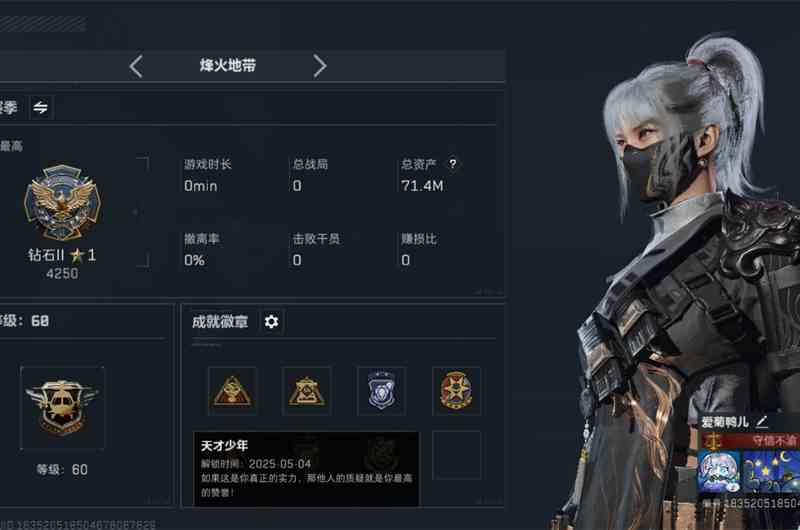Select 烽火地带 mode title tab

pyautogui.click(x=228, y=65)
